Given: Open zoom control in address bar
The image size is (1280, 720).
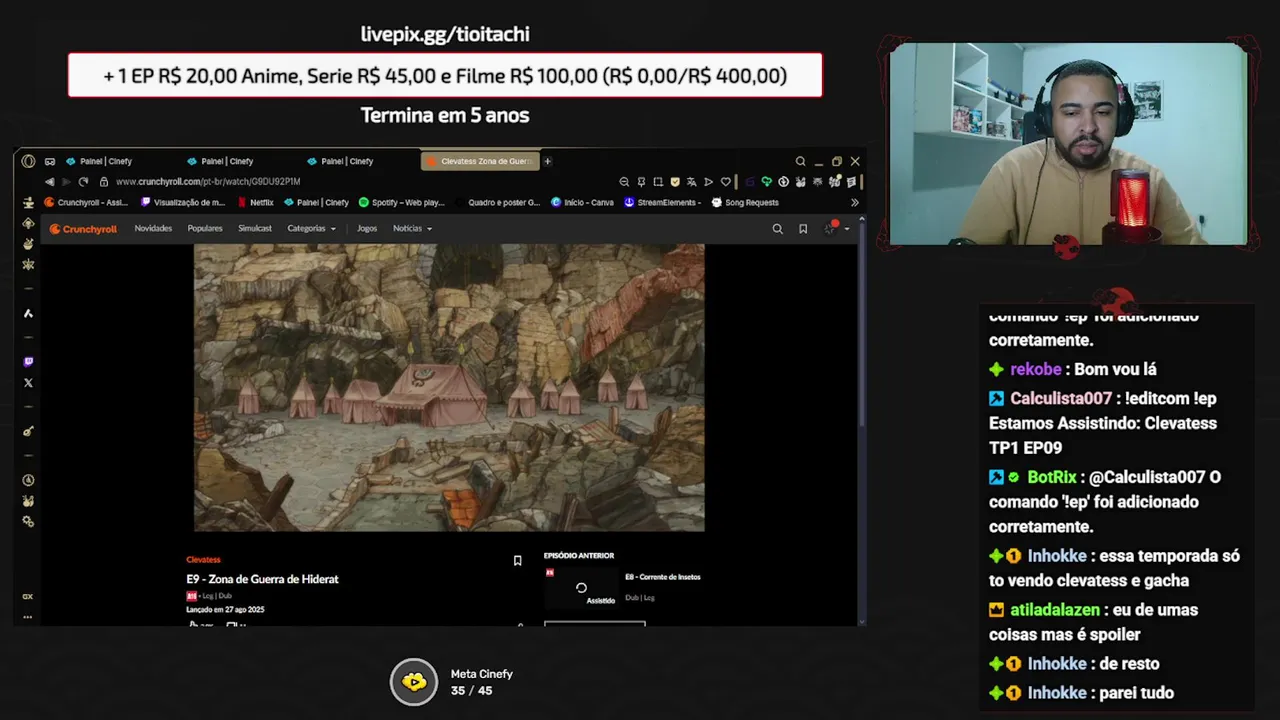Looking at the screenshot, I should [624, 182].
